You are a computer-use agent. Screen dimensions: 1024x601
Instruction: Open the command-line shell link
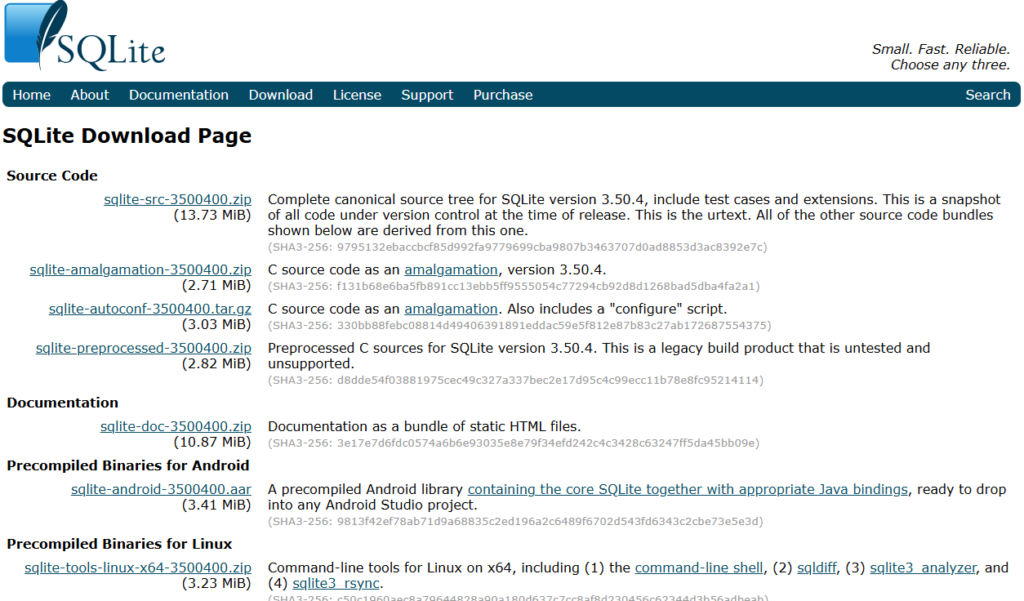pyautogui.click(x=699, y=568)
